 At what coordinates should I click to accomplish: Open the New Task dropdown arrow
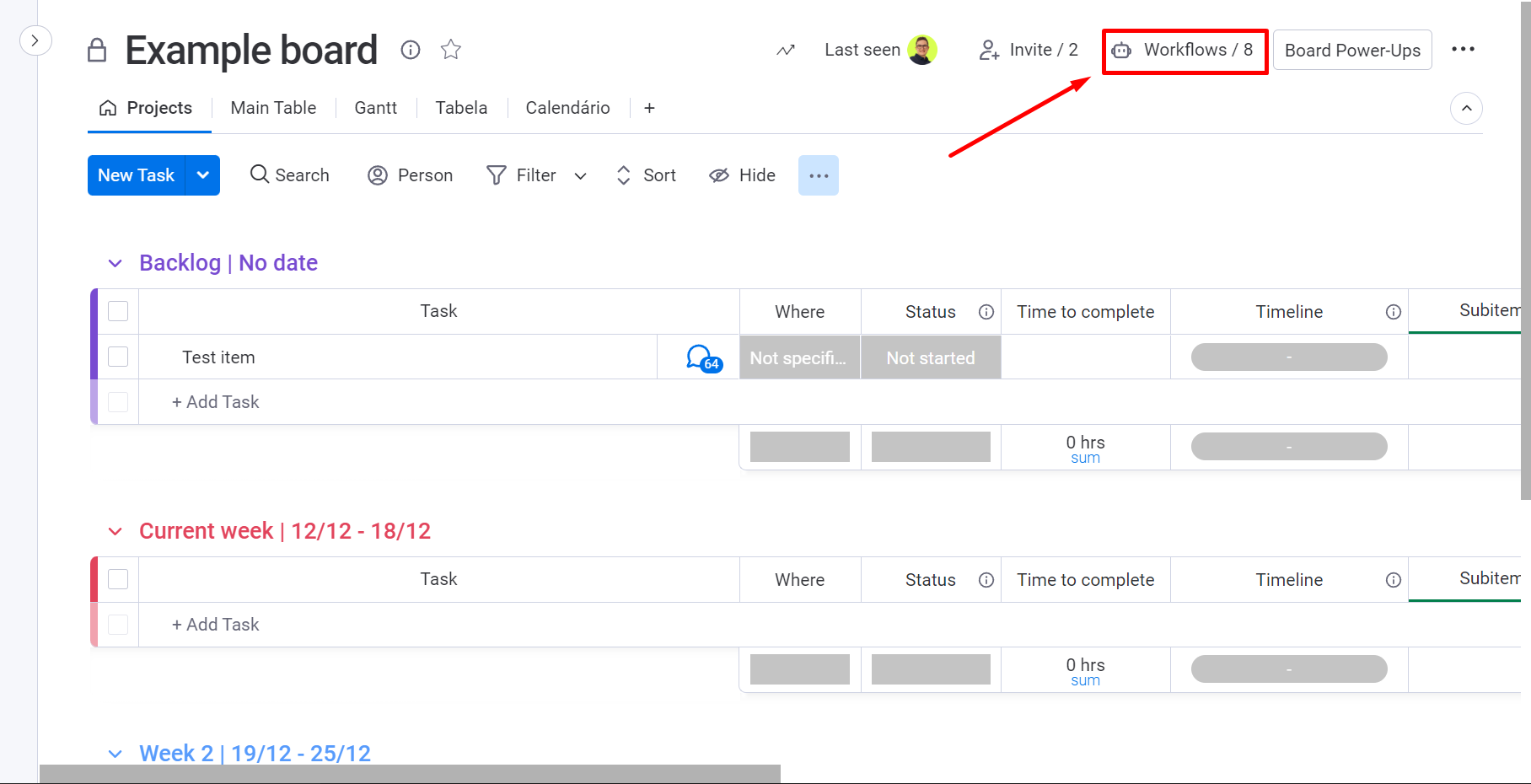(203, 175)
